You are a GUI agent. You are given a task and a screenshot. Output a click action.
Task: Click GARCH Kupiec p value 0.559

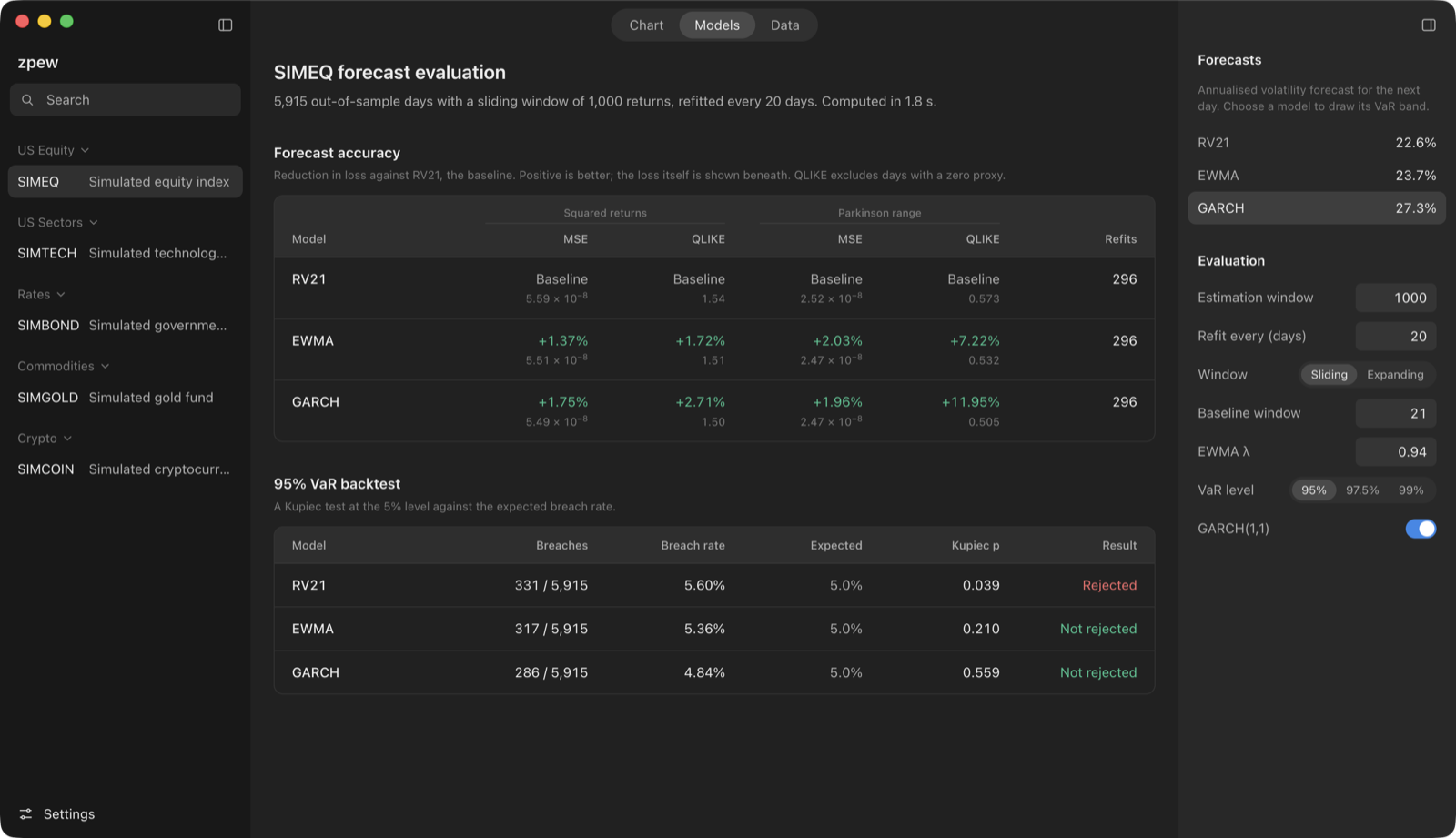tap(981, 672)
